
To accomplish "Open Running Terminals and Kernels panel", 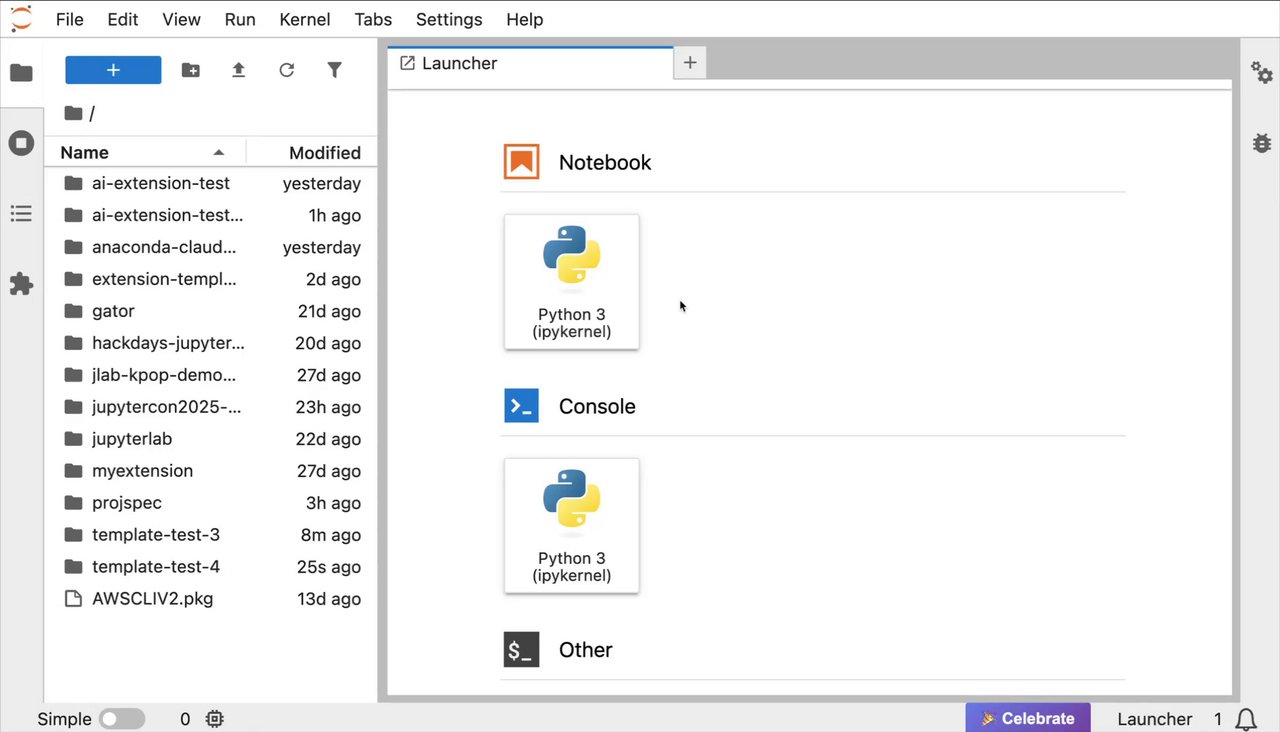I will click(21, 143).
